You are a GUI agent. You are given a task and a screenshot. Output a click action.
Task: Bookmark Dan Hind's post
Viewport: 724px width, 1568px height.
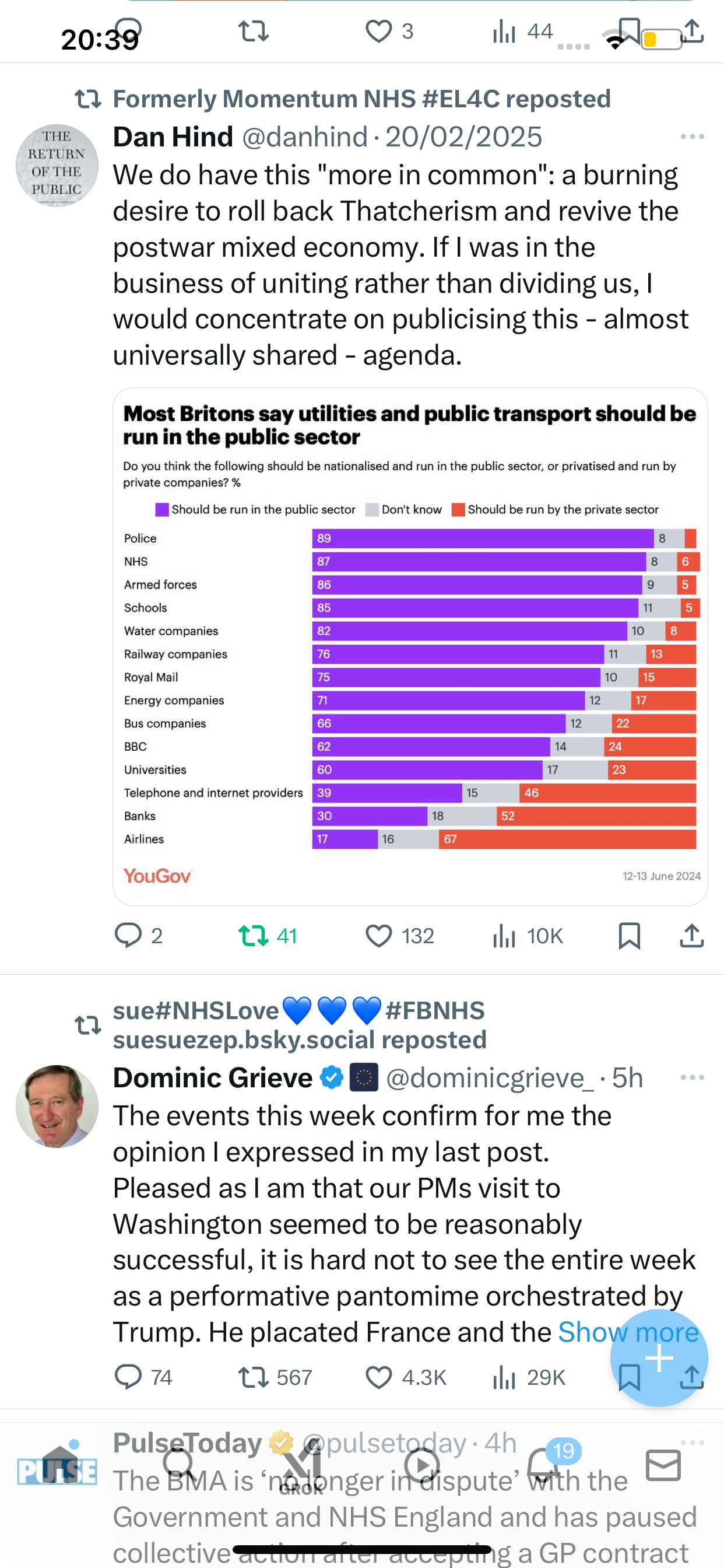(x=629, y=936)
